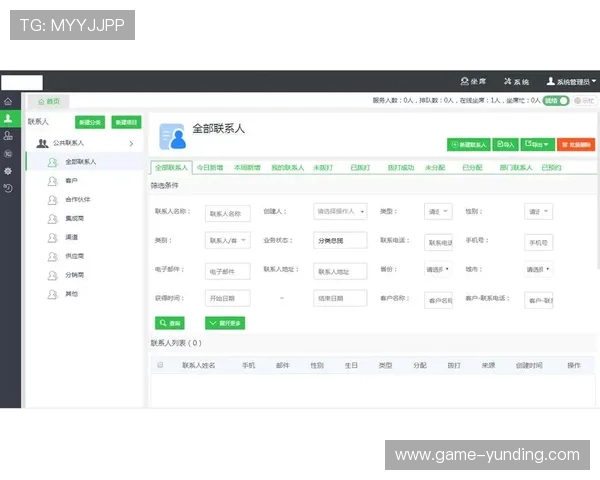The height and width of the screenshot is (480, 600).
Task: Click the 新建联系人 new contact button
Action: [469, 144]
